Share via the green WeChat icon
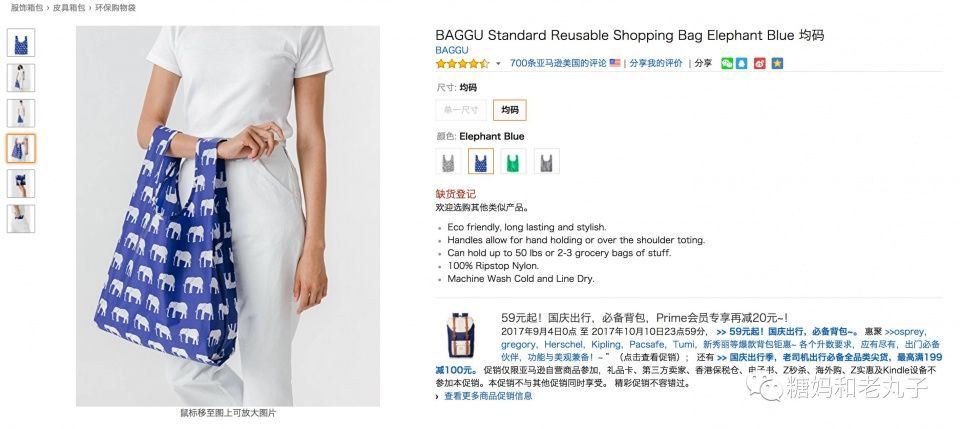This screenshot has height=429, width=960. pos(727,63)
